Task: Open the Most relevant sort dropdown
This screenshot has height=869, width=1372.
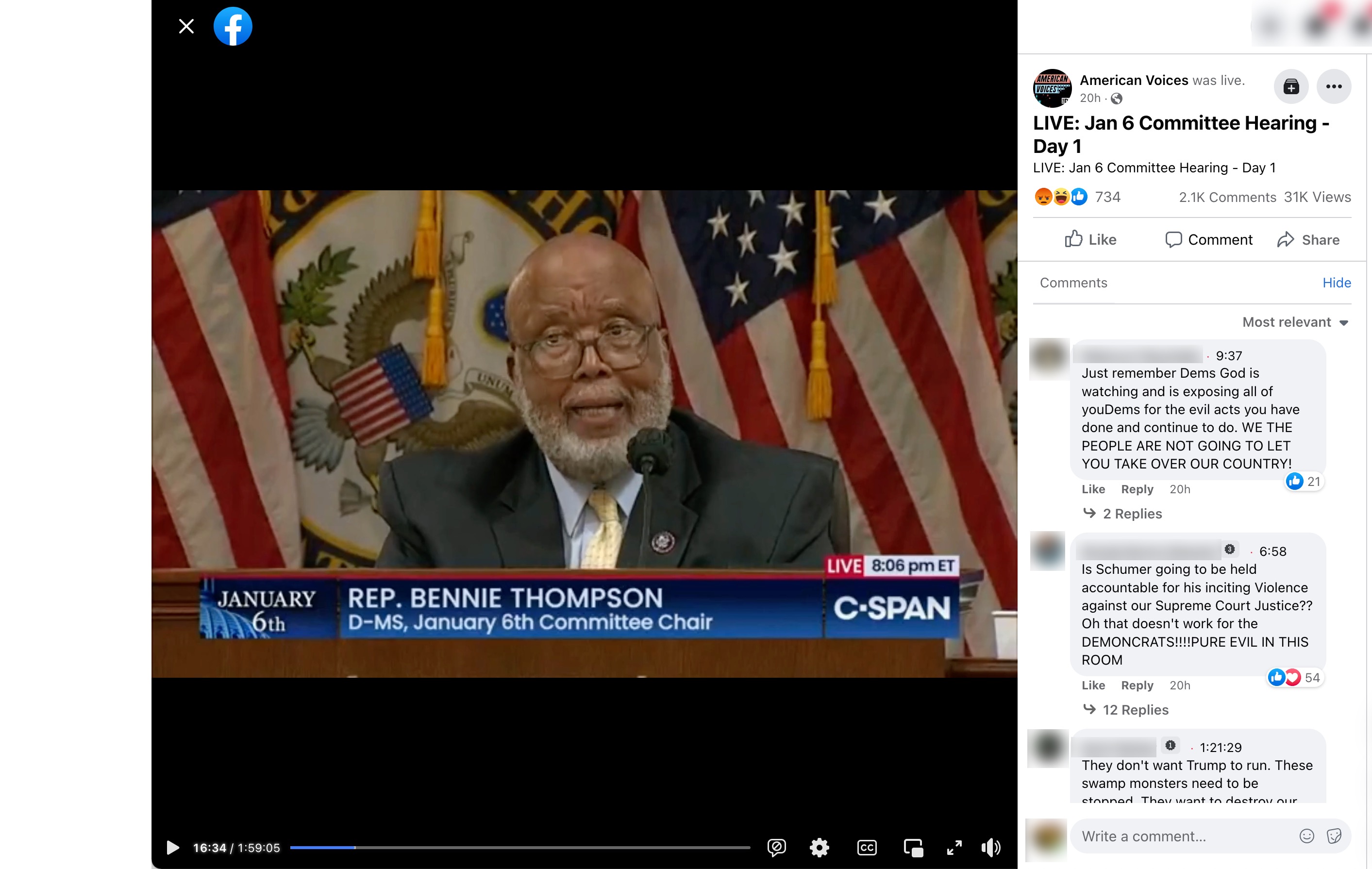Action: click(1295, 322)
